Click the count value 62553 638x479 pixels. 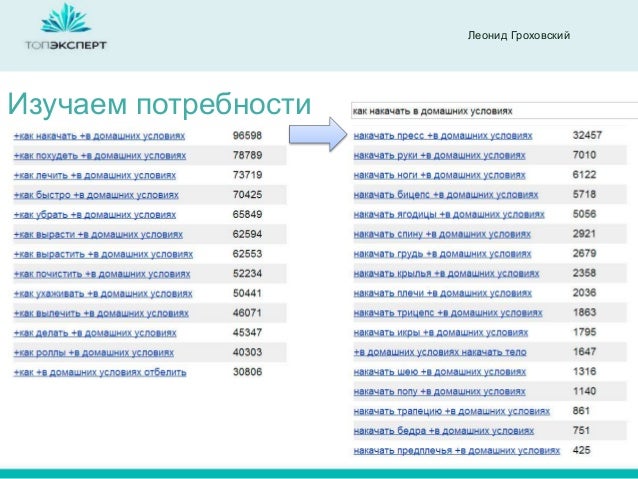(x=247, y=254)
